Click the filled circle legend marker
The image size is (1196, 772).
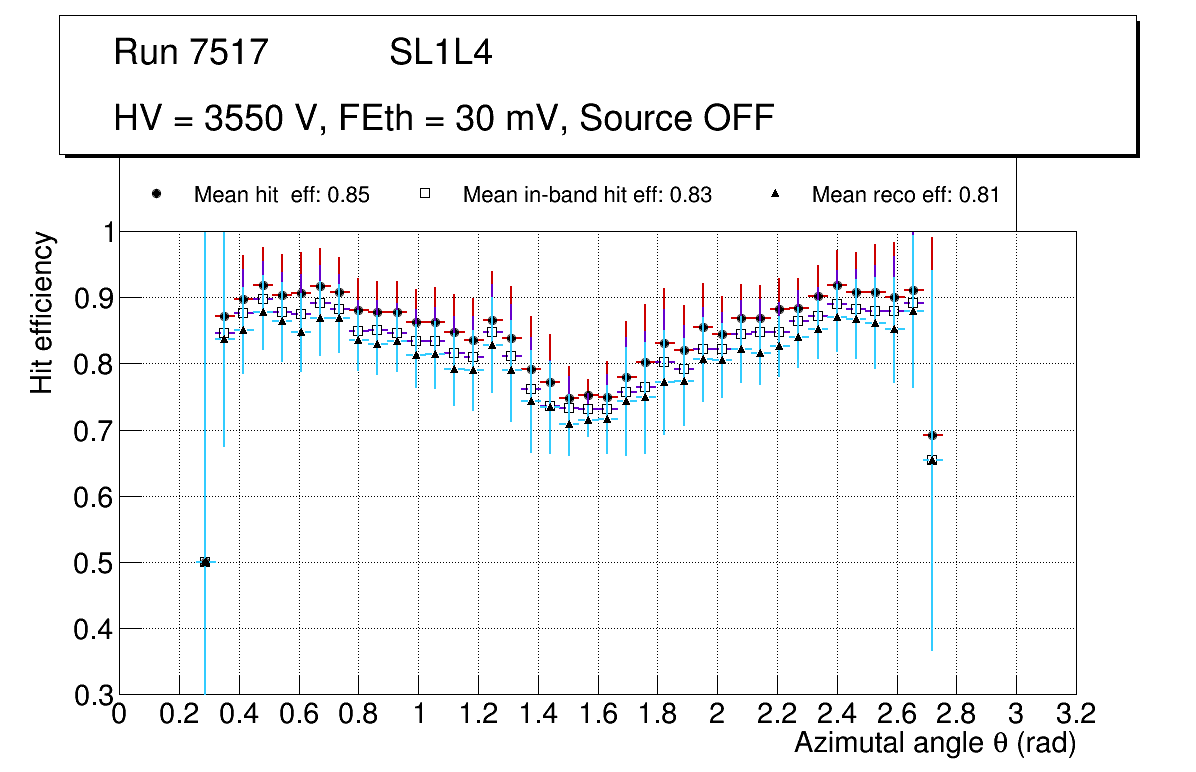(x=156, y=194)
